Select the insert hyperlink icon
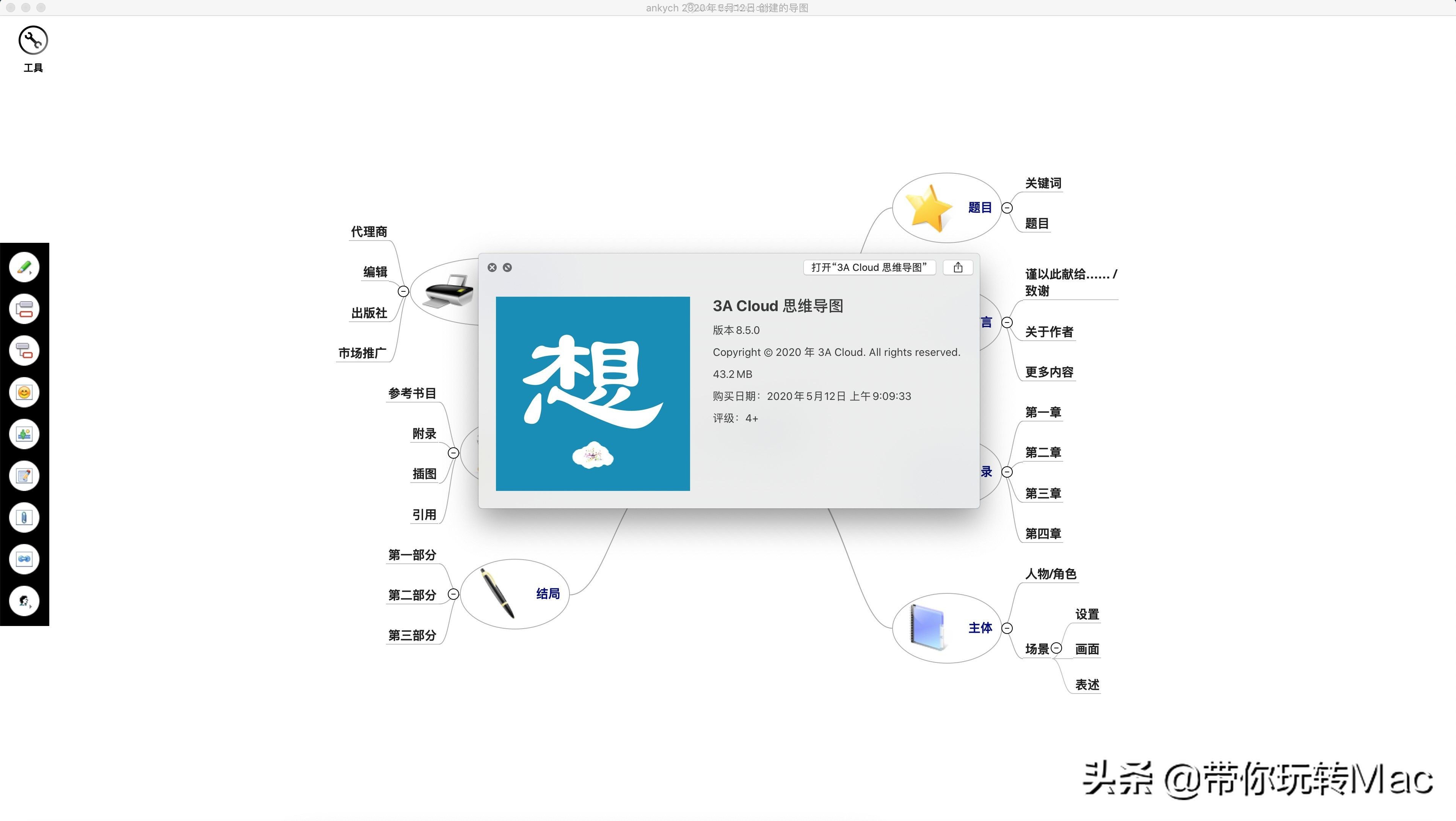Image resolution: width=1456 pixels, height=821 pixels. [24, 558]
